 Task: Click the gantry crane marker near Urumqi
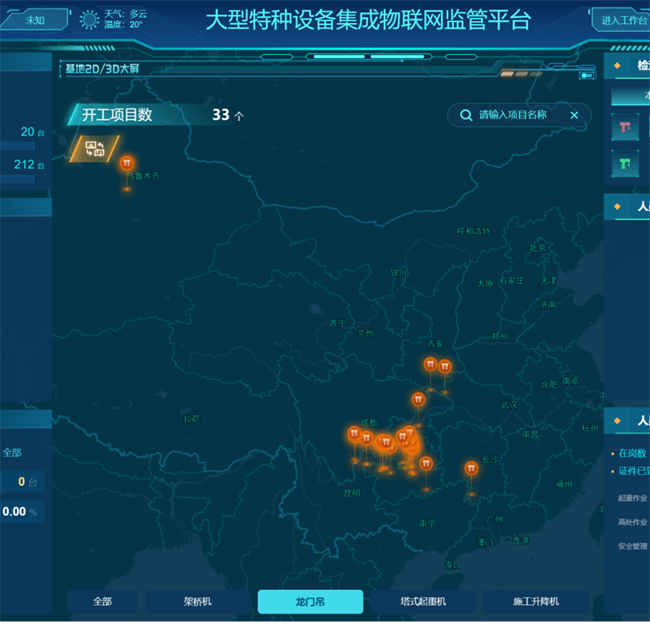coord(126,164)
